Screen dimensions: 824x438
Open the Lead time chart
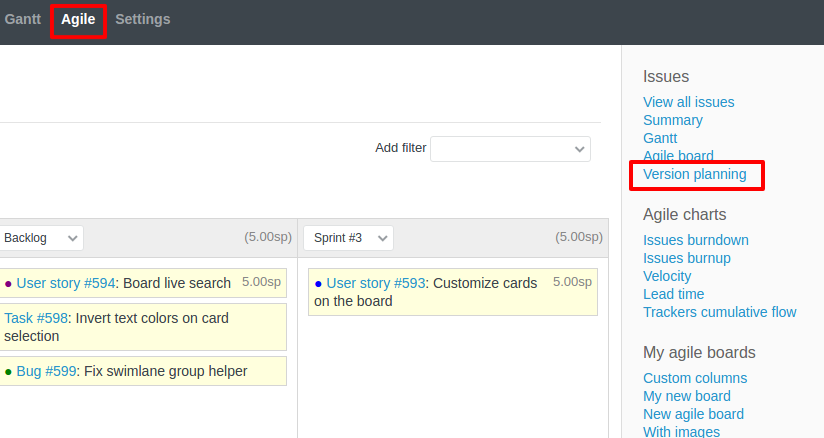pyautogui.click(x=673, y=294)
